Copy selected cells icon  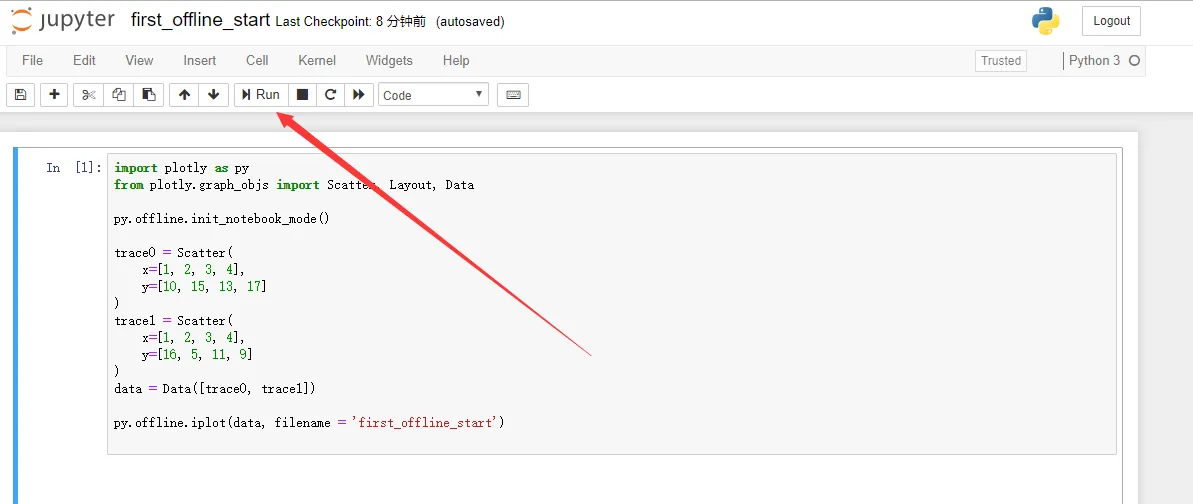click(x=119, y=95)
